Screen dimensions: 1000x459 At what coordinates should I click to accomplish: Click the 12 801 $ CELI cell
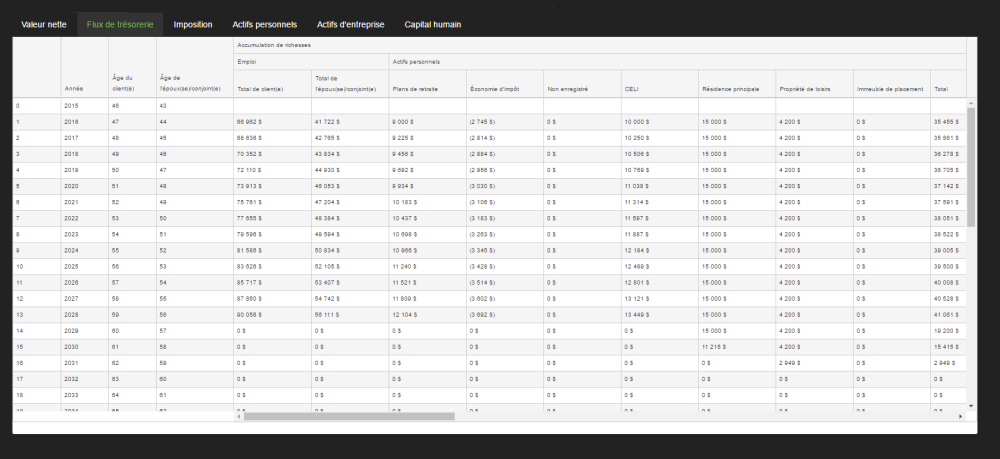(660, 282)
